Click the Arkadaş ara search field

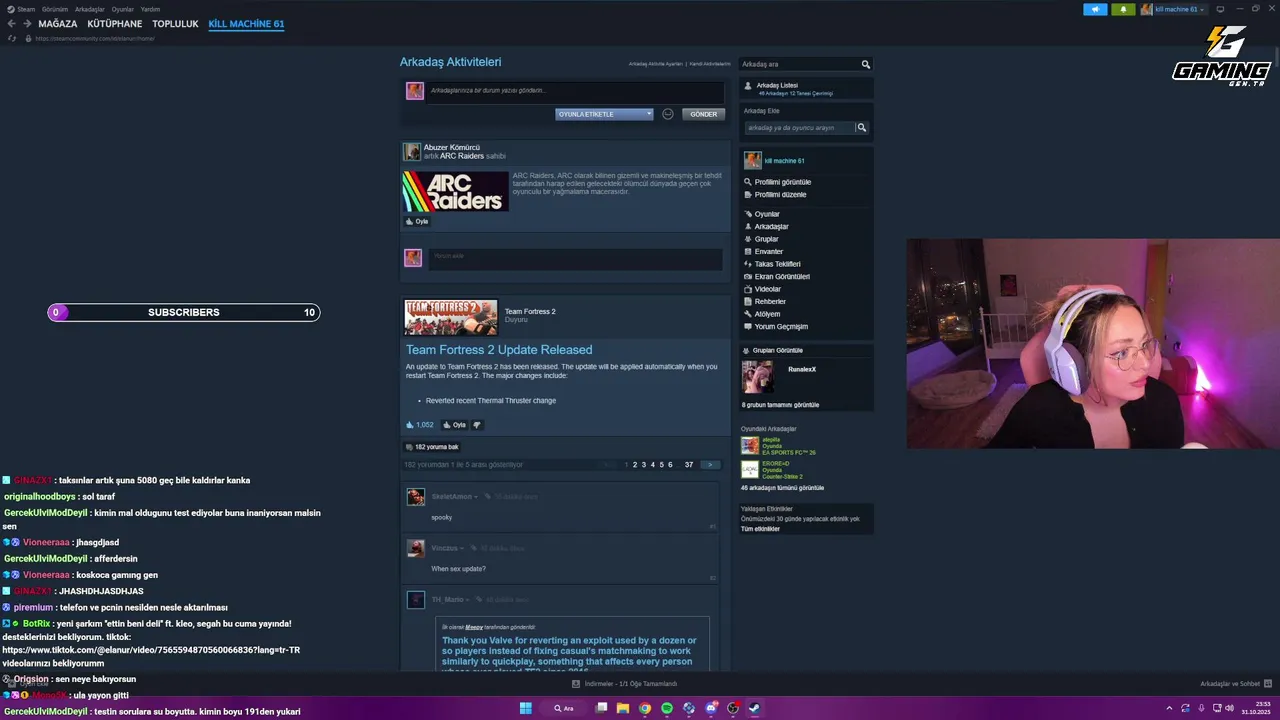(800, 64)
